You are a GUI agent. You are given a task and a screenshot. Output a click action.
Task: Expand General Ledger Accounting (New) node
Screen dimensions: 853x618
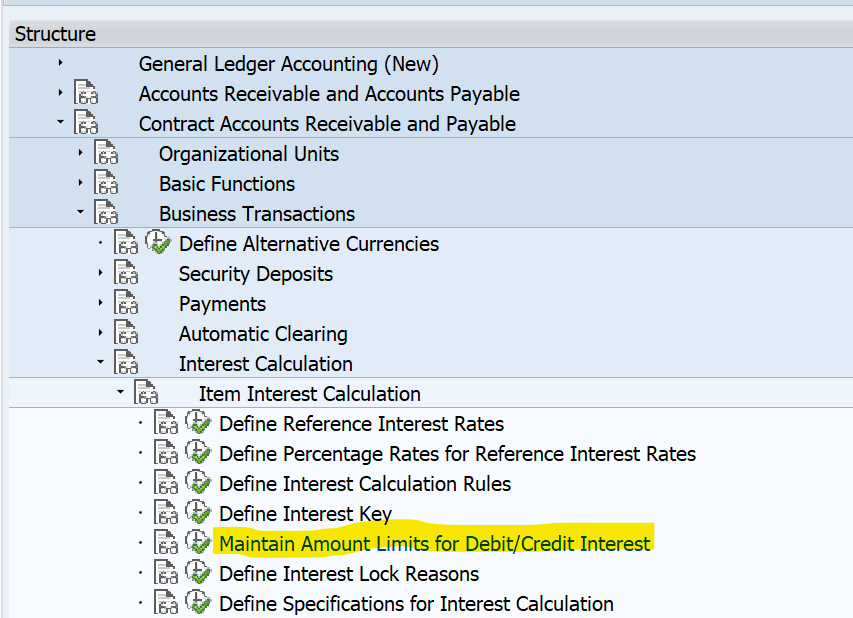pyautogui.click(x=60, y=63)
